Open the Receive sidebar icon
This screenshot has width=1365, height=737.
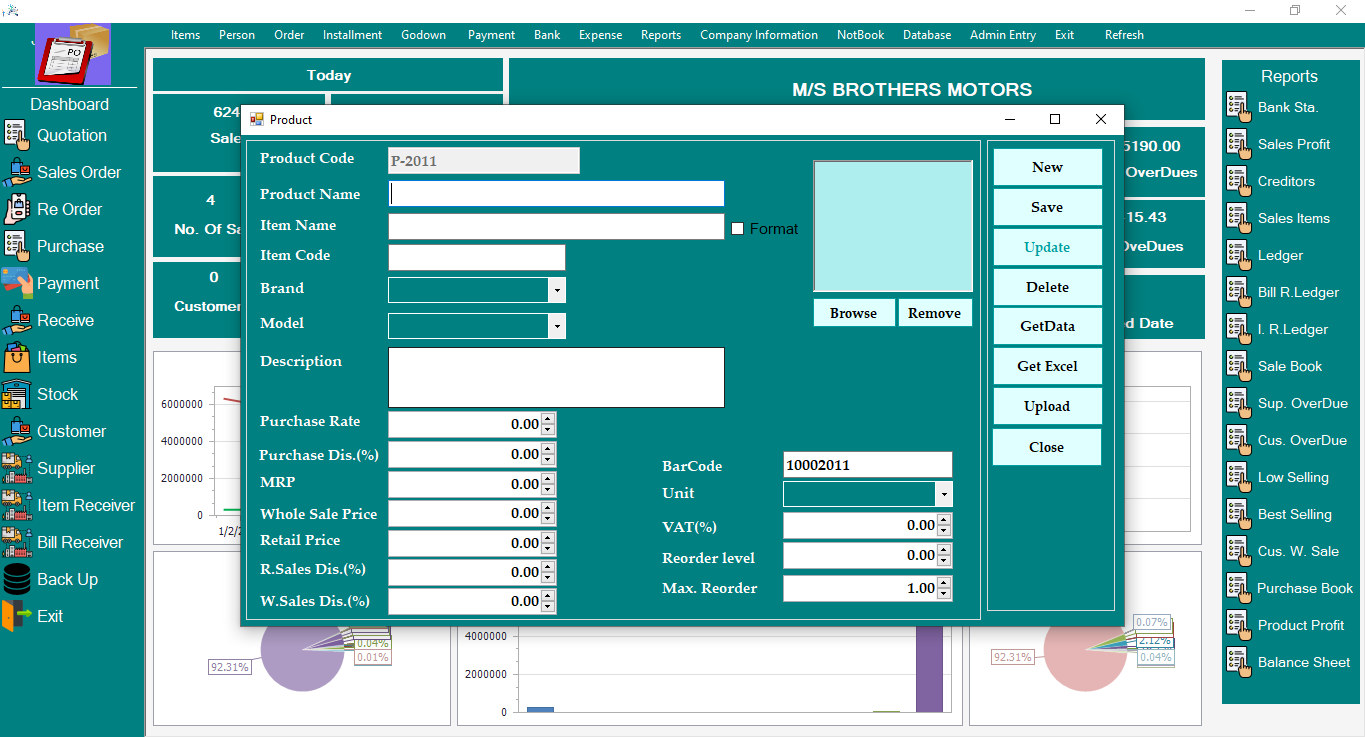pyautogui.click(x=17, y=320)
